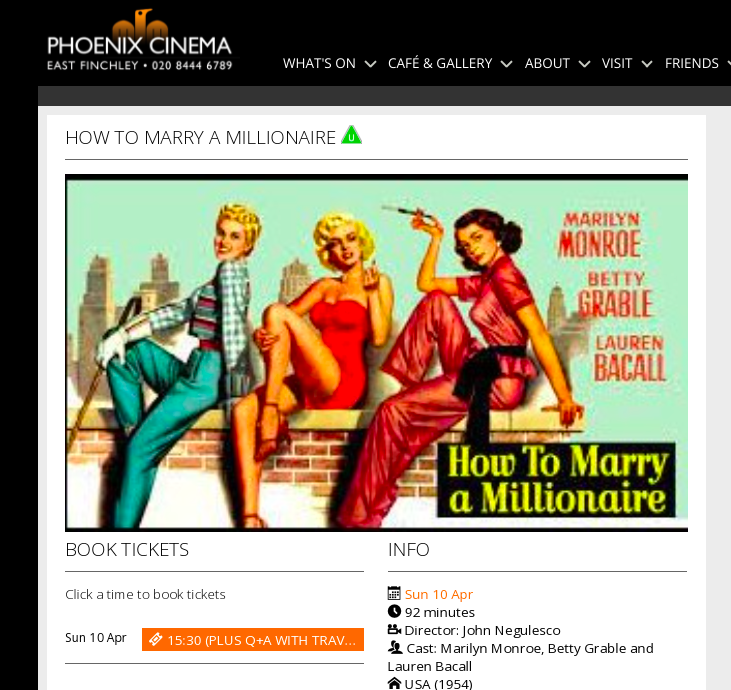Open the Friends menu item
This screenshot has width=731, height=690.
coord(691,63)
